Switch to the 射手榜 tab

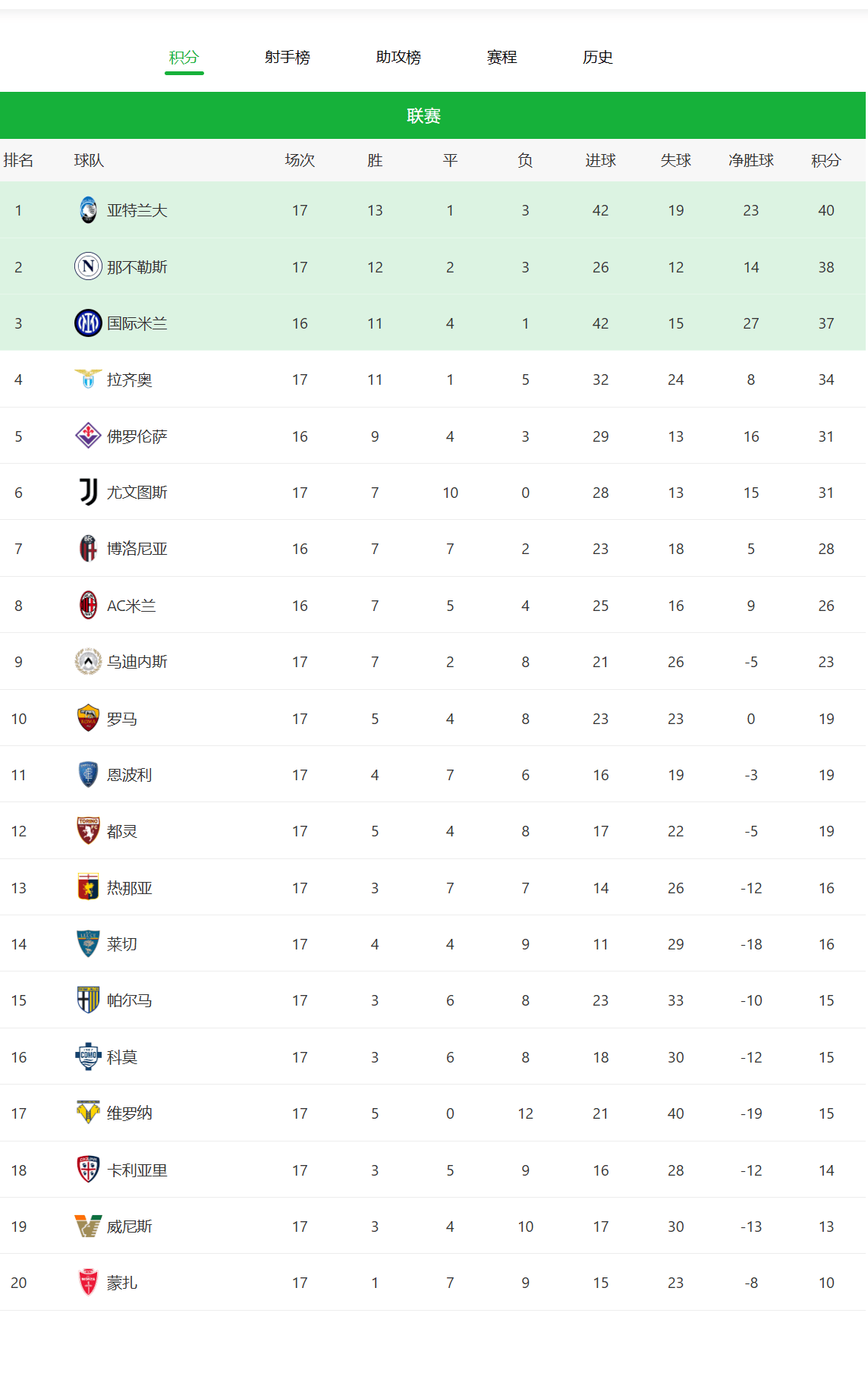coord(288,57)
